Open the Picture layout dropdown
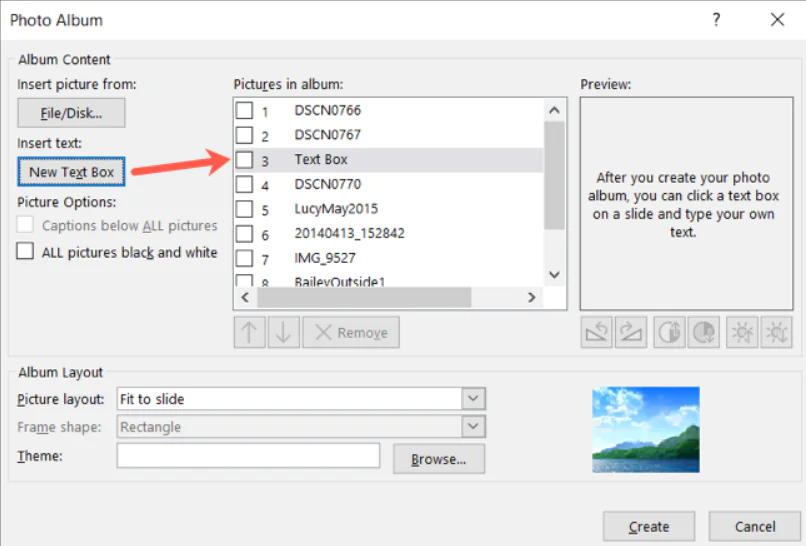 coord(473,398)
